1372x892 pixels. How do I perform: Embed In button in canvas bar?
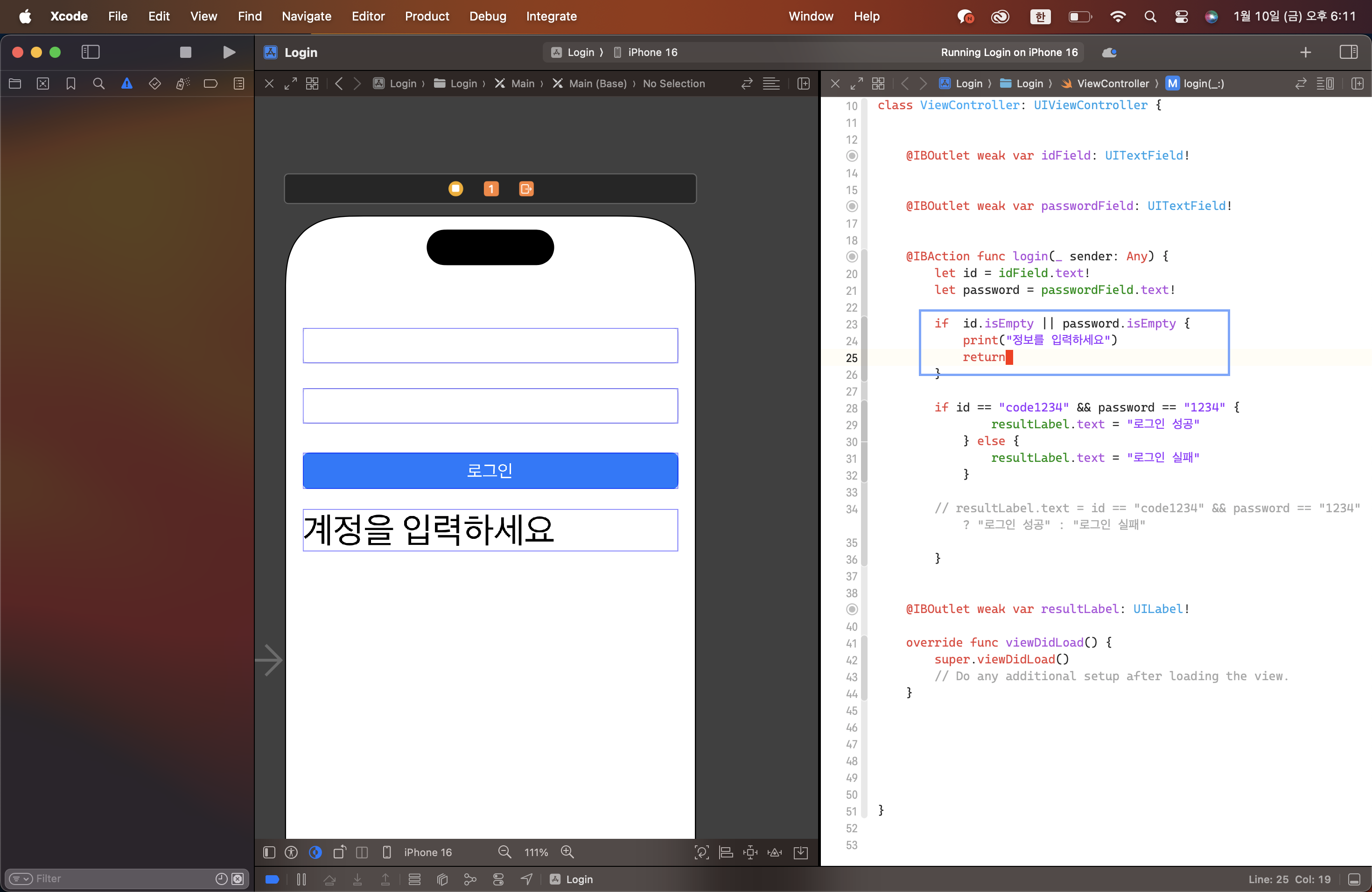click(801, 852)
